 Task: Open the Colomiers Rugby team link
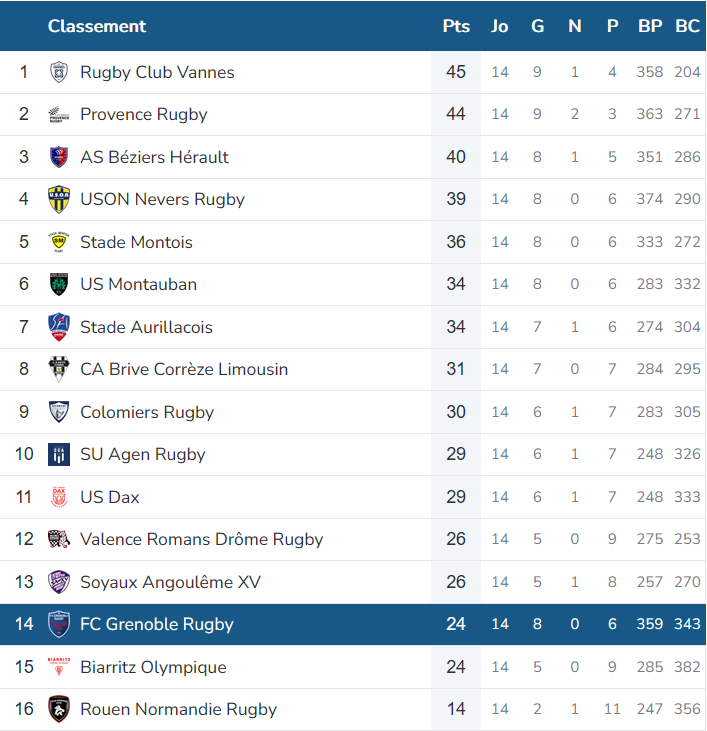(147, 412)
